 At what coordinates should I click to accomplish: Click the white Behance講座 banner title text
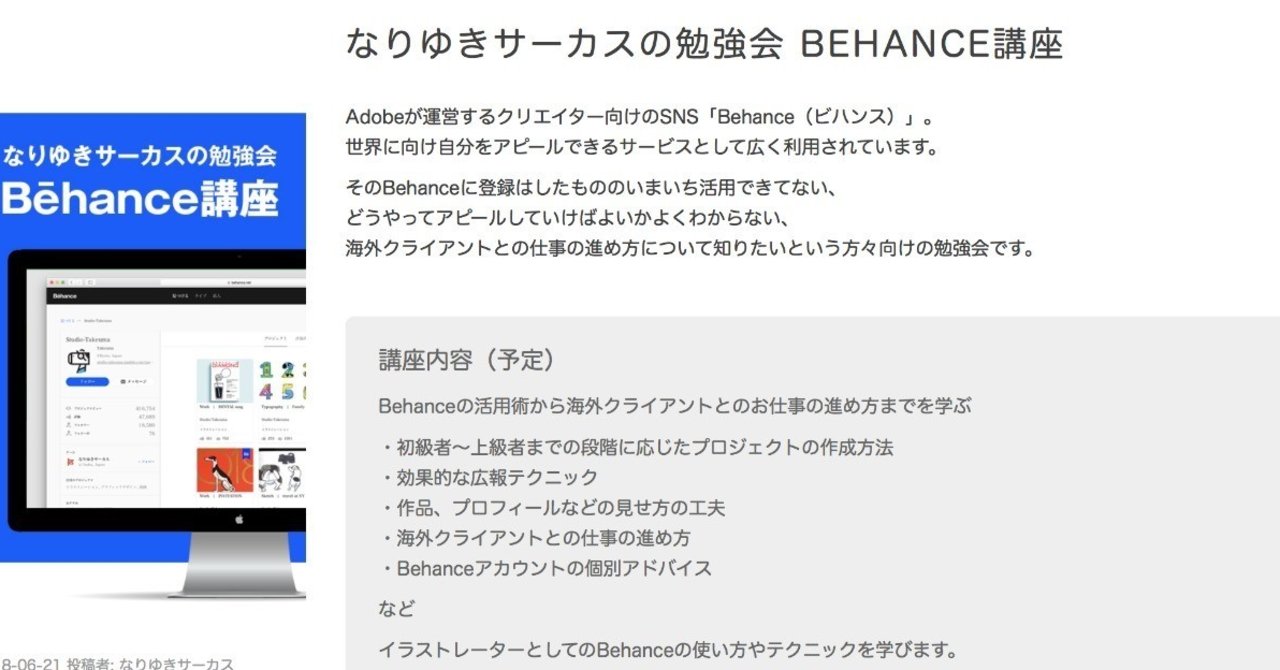coord(139,199)
